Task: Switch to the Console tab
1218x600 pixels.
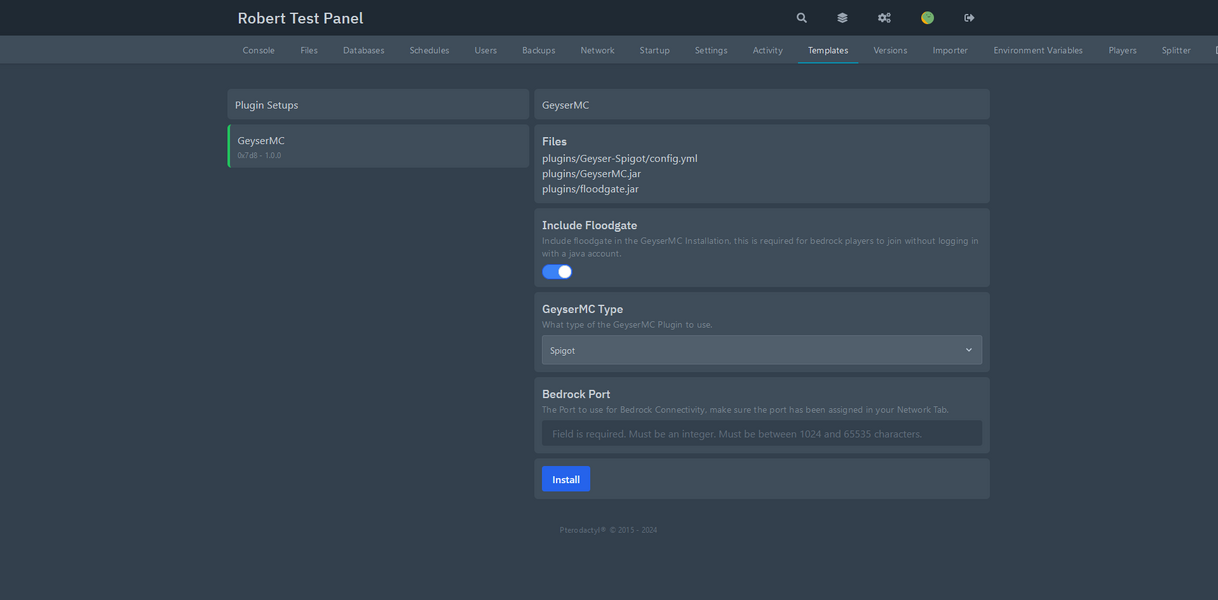Action: click(258, 49)
